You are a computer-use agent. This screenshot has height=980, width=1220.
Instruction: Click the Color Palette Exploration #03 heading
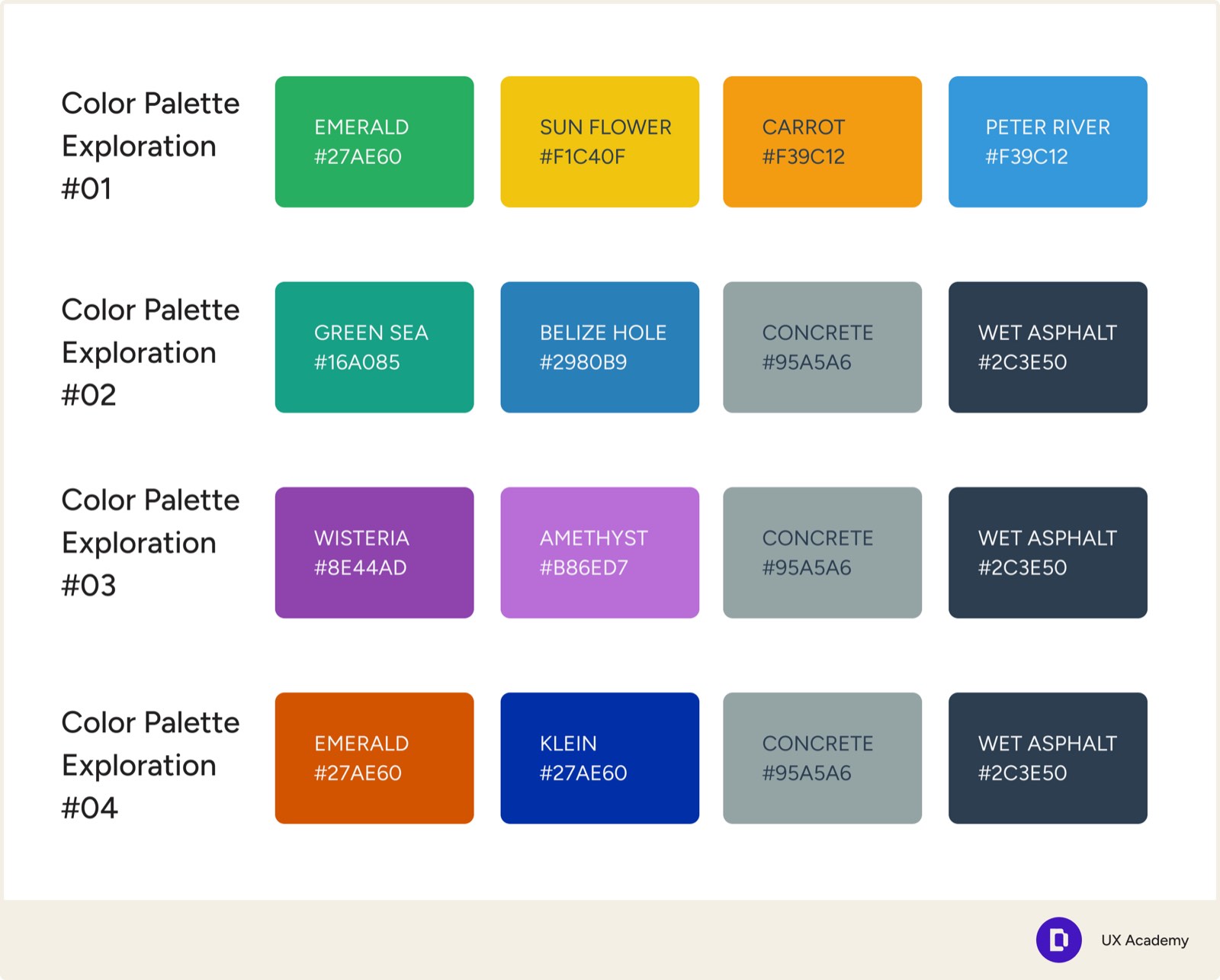[x=150, y=542]
